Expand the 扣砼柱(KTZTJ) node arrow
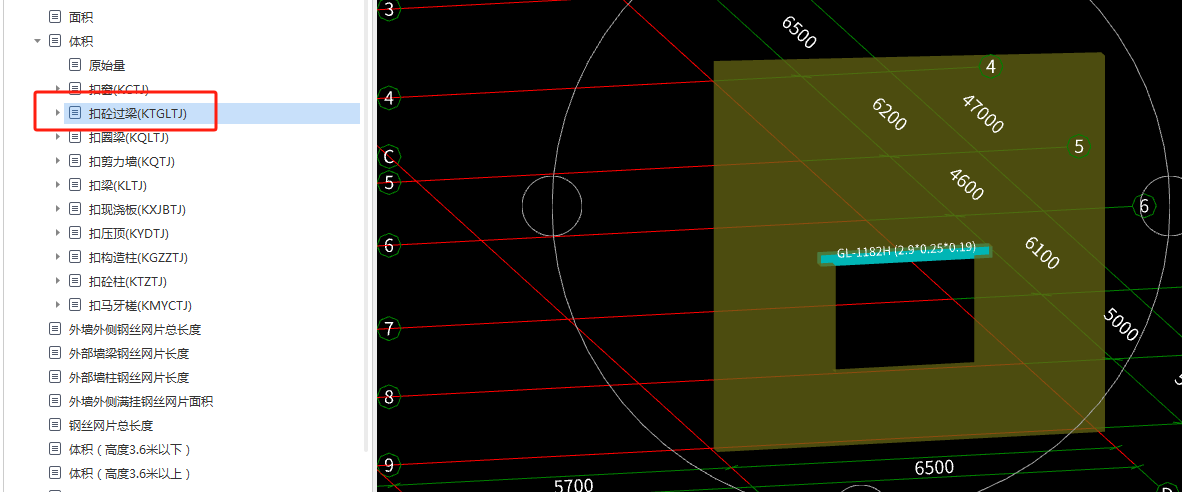 point(58,281)
